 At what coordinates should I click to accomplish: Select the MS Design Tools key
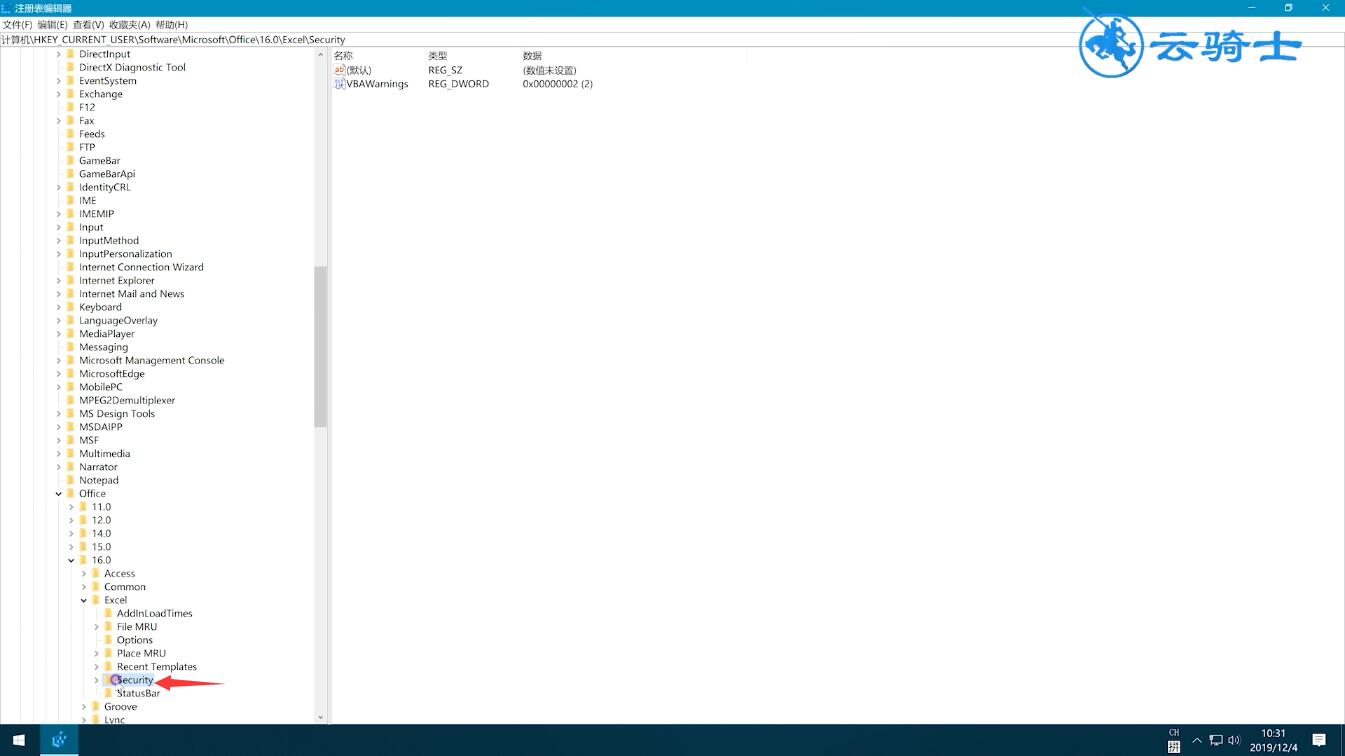click(117, 414)
